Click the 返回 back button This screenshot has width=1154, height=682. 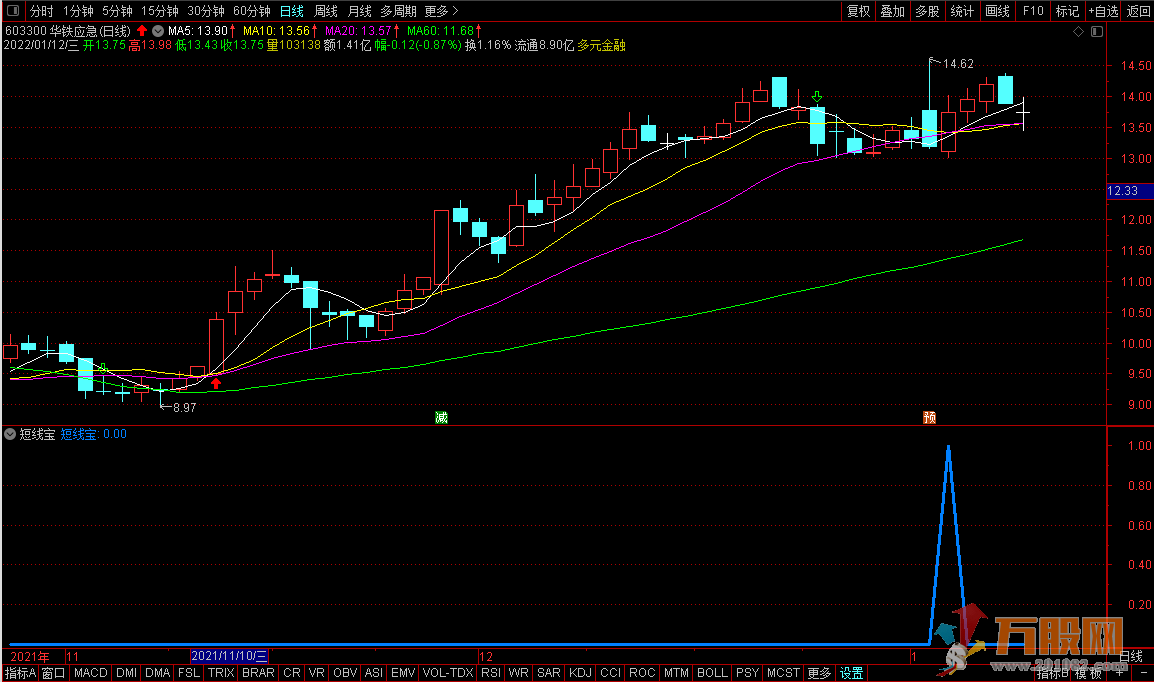click(1138, 11)
